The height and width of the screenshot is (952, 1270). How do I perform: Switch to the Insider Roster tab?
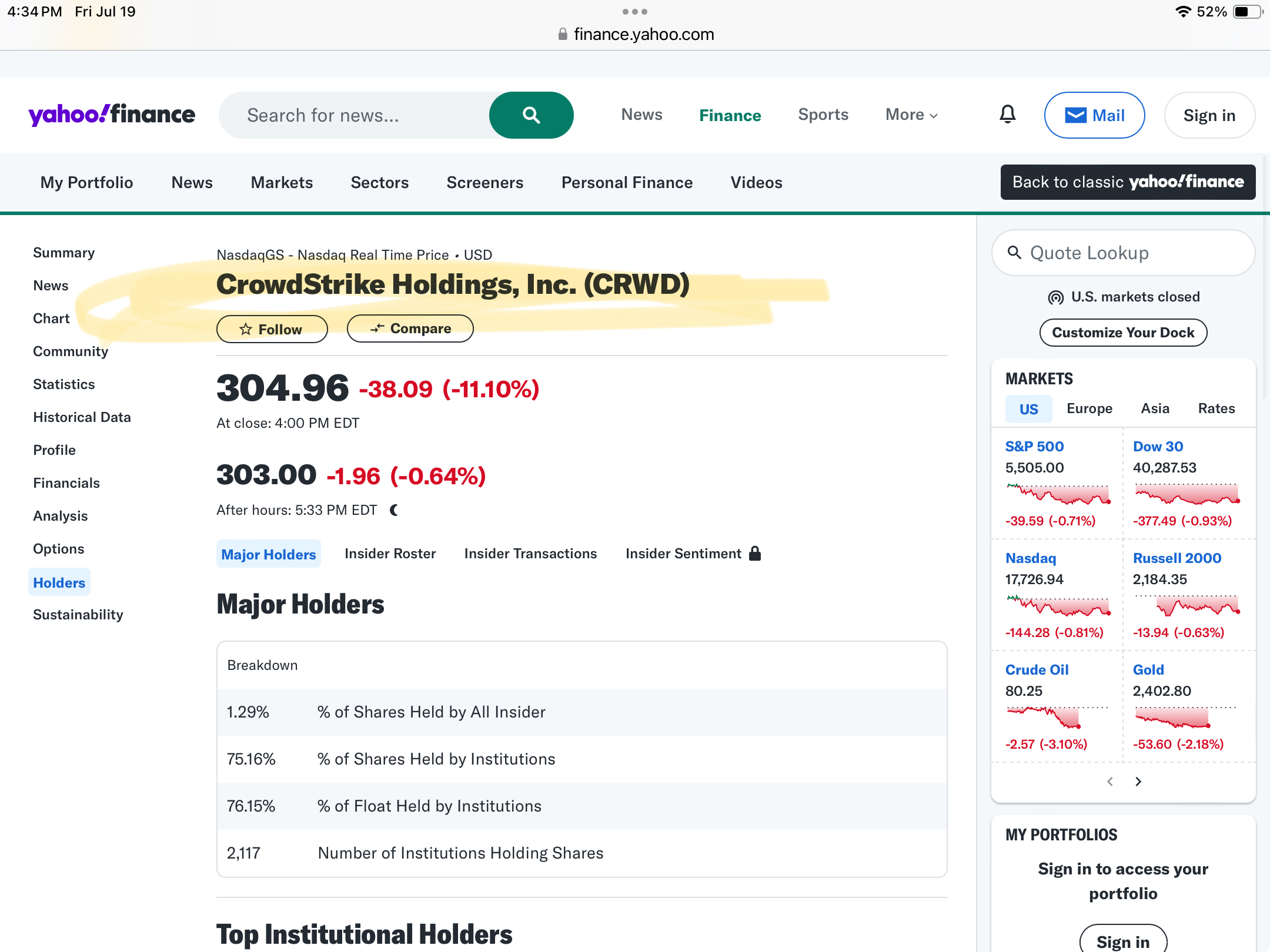point(390,554)
